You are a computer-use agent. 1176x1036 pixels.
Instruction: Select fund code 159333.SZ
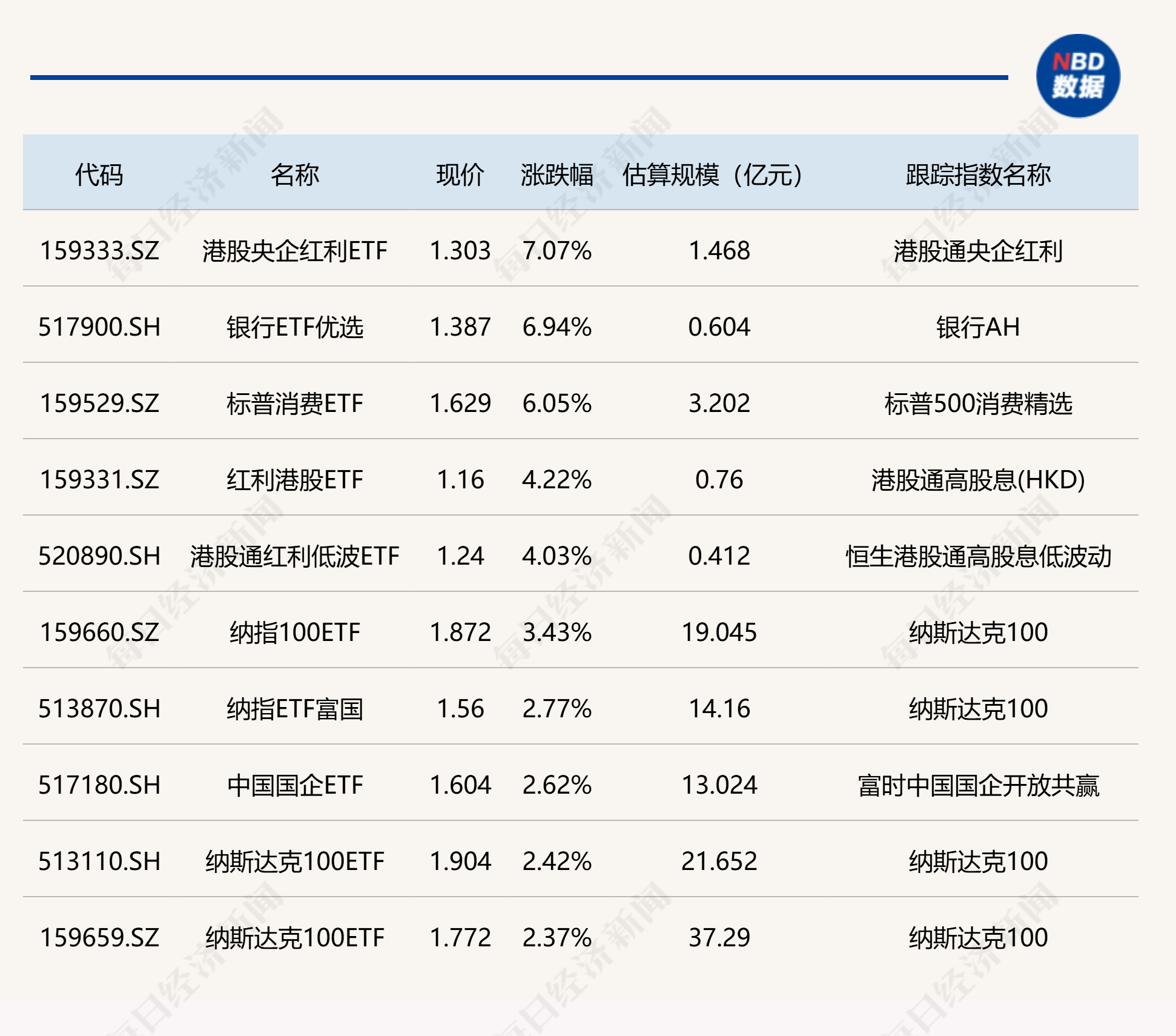(x=99, y=251)
